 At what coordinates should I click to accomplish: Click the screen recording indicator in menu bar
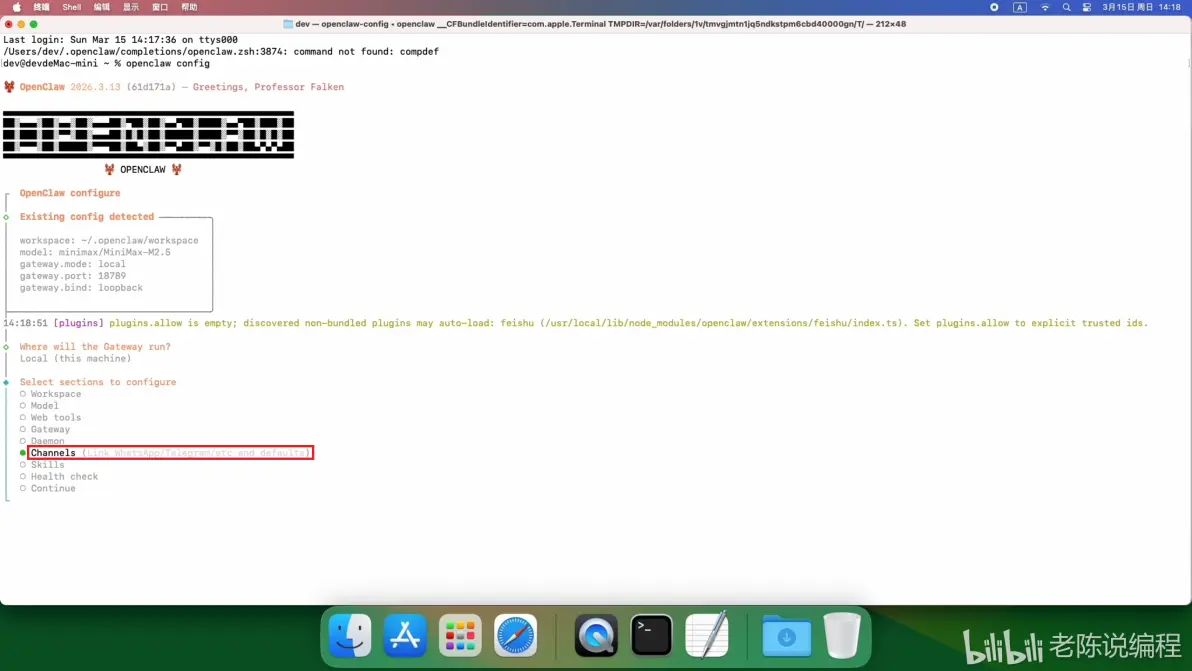(x=994, y=7)
